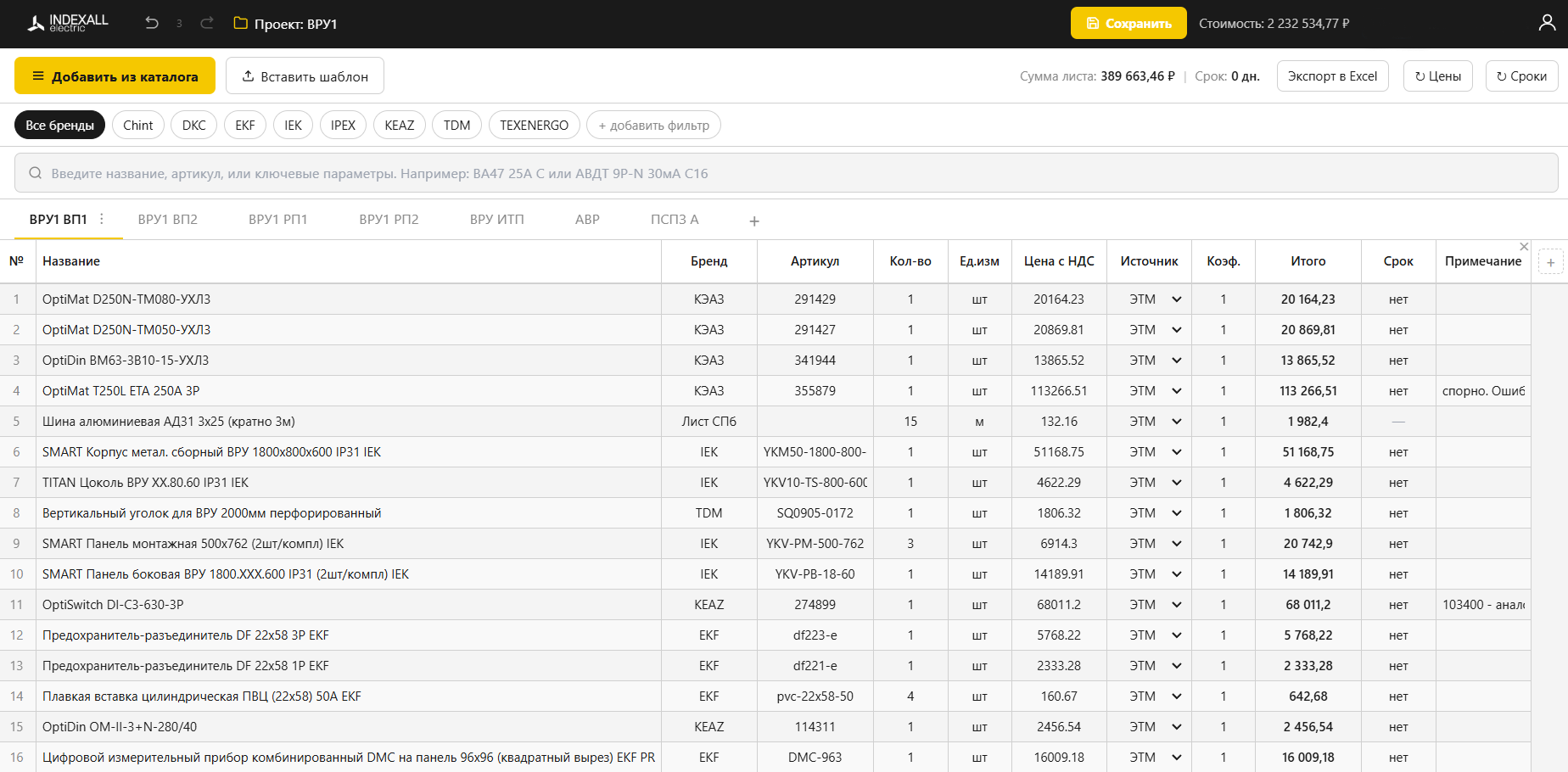Open source dropdown for OptiSwitch DI-C3-630-3P row
The height and width of the screenshot is (772, 1568).
pos(1176,605)
